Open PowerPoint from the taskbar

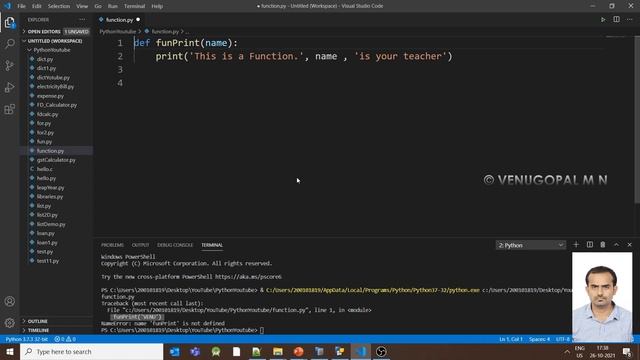(x=298, y=351)
